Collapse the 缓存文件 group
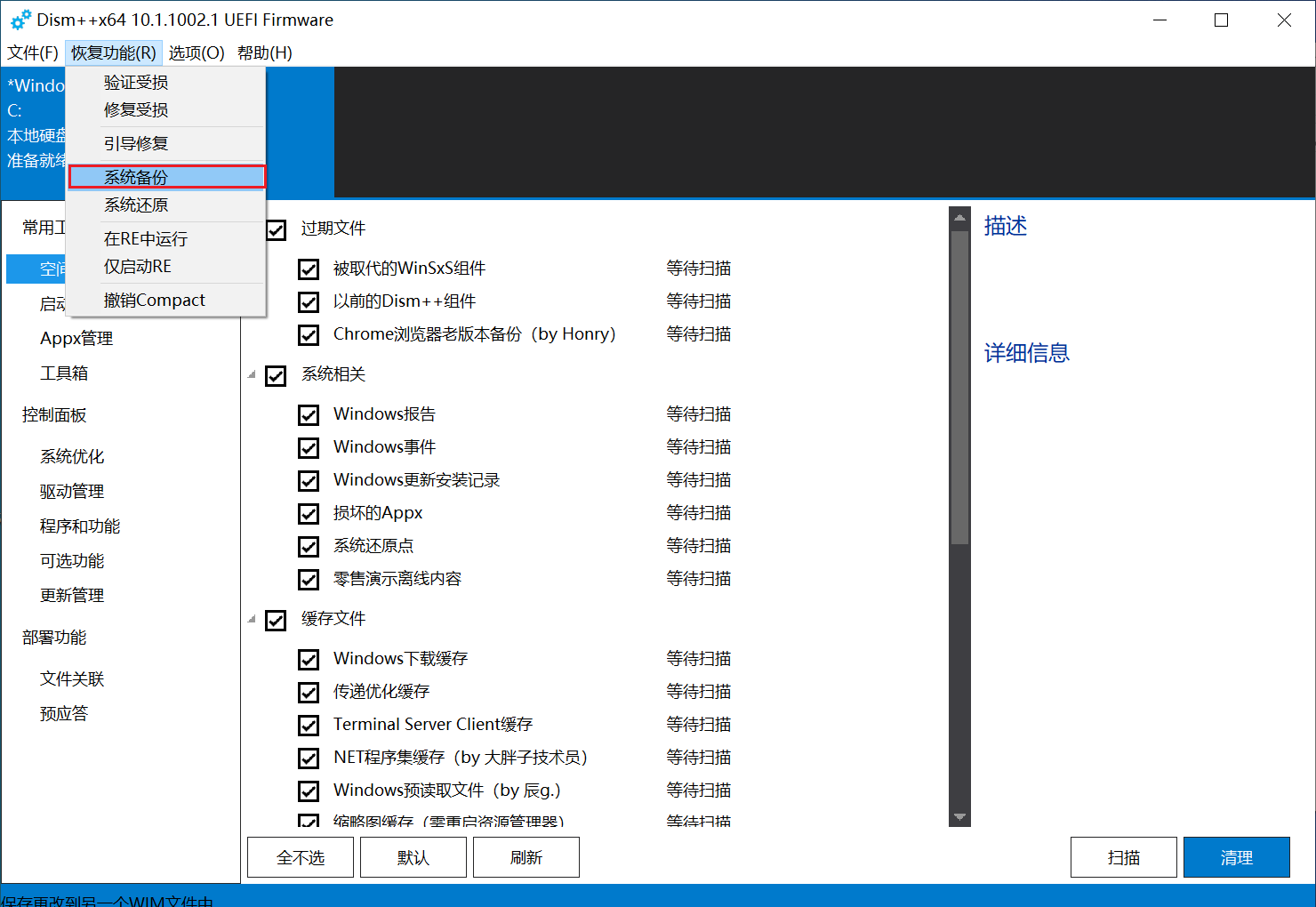Viewport: 1316px width, 907px height. 252,619
